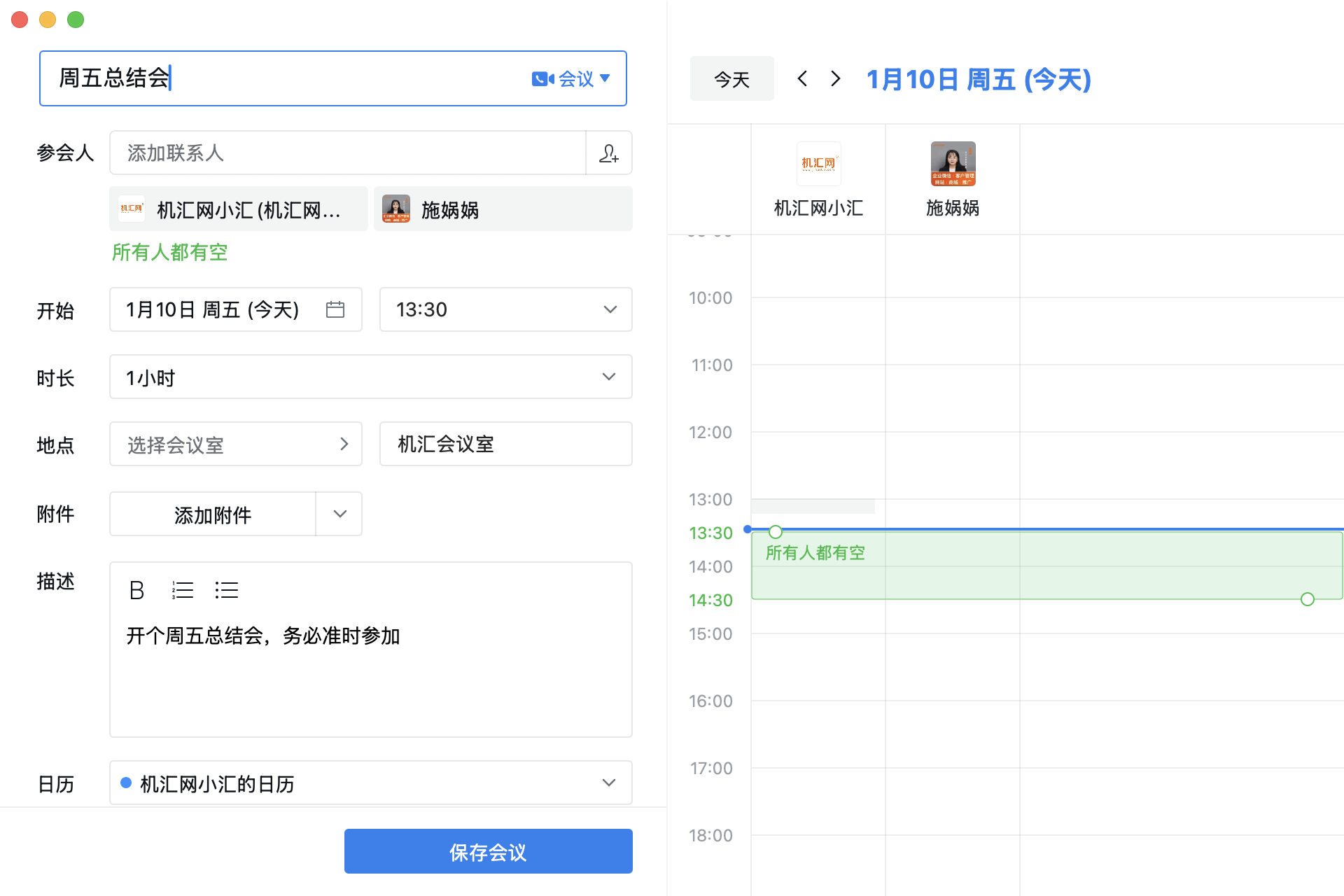Click the 保存会议 button

click(x=489, y=851)
